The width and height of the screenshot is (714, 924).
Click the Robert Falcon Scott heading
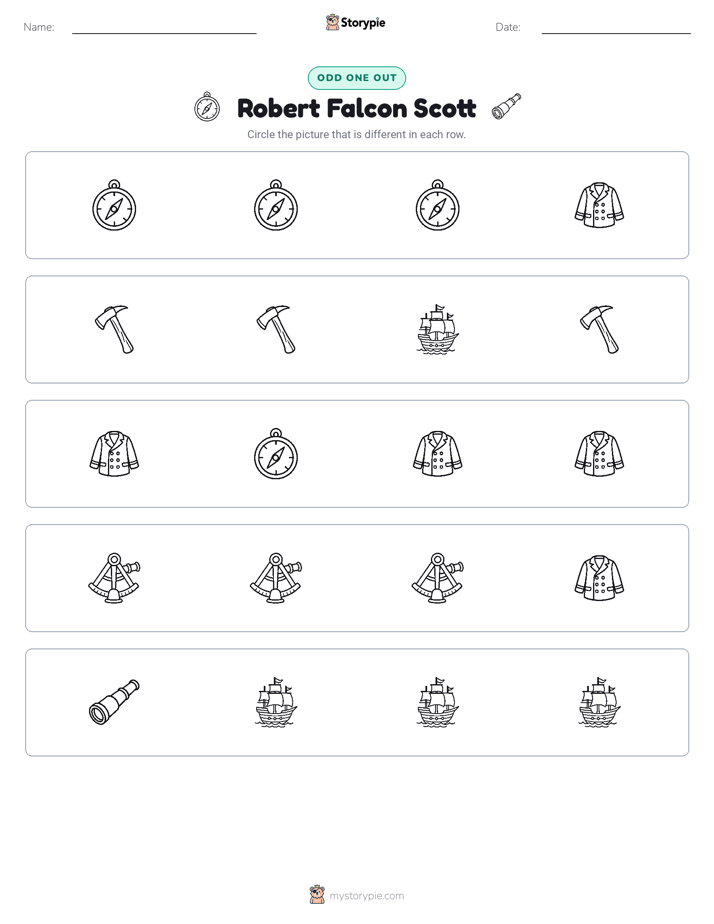[356, 108]
